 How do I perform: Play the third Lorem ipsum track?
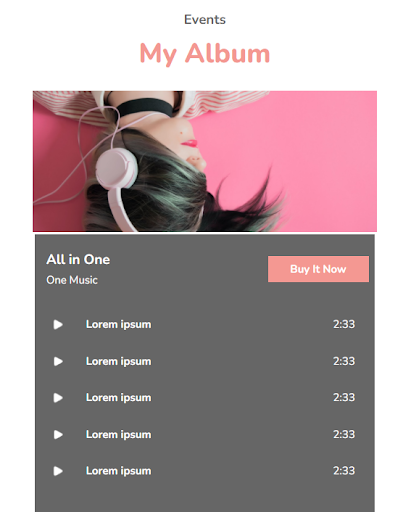click(58, 398)
